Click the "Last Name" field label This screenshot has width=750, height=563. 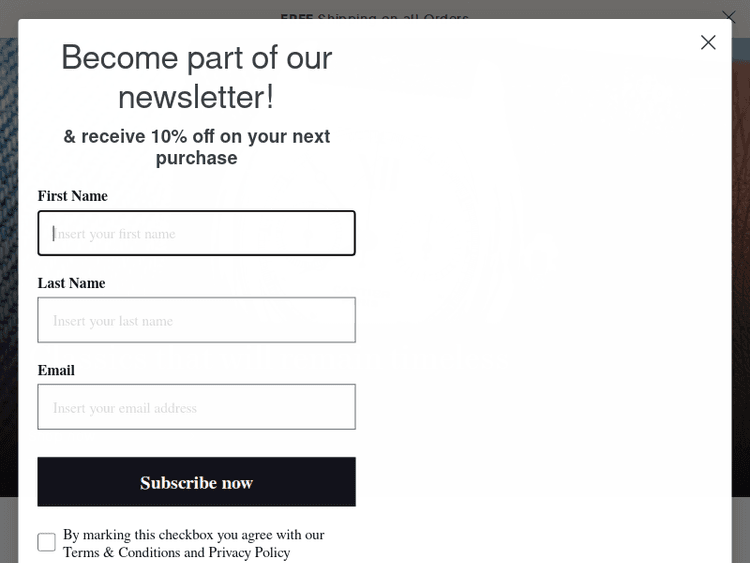coord(71,283)
